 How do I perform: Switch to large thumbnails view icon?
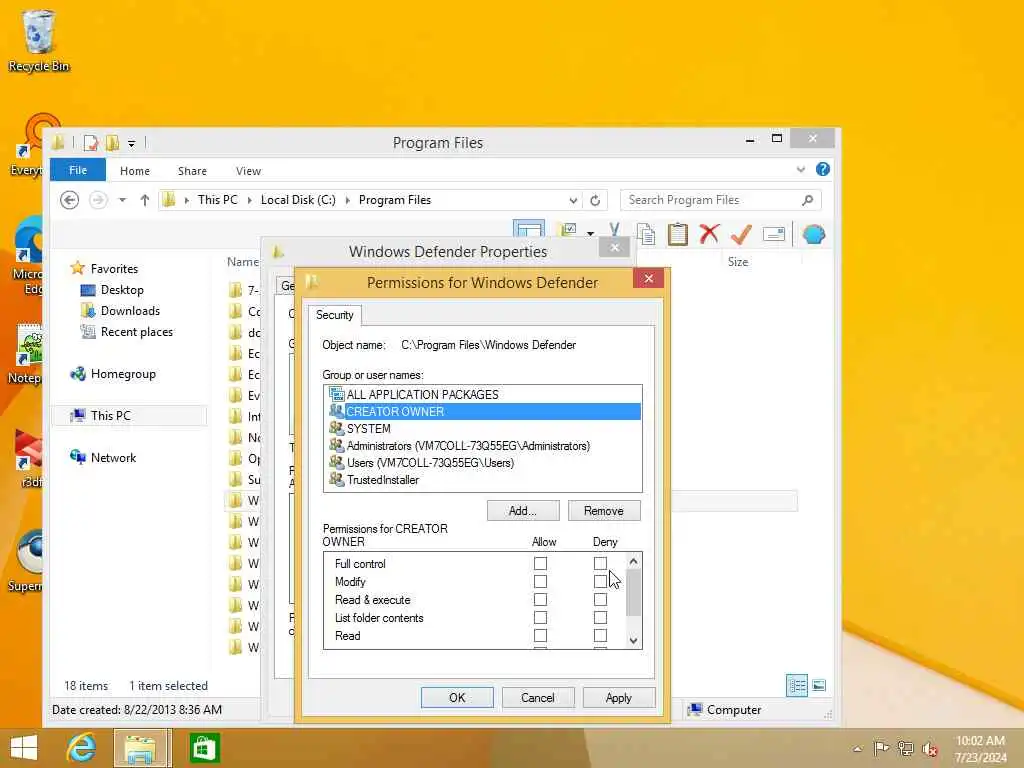(x=819, y=686)
